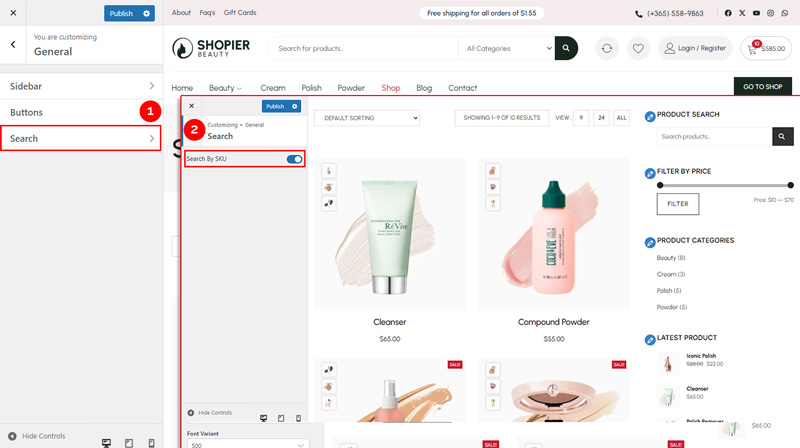Click the Search for products input field
The image size is (800, 448).
pos(363,48)
